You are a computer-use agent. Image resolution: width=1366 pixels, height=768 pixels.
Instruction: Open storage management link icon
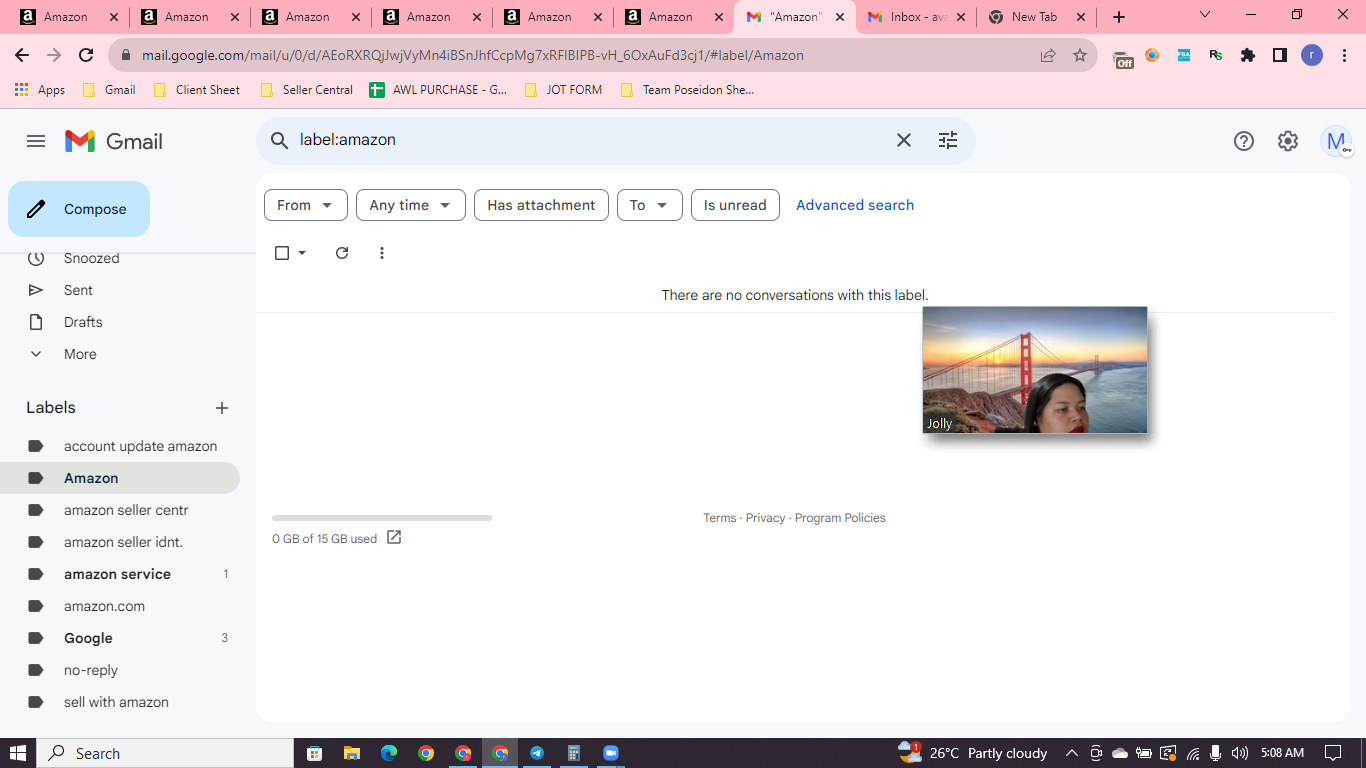tap(394, 538)
